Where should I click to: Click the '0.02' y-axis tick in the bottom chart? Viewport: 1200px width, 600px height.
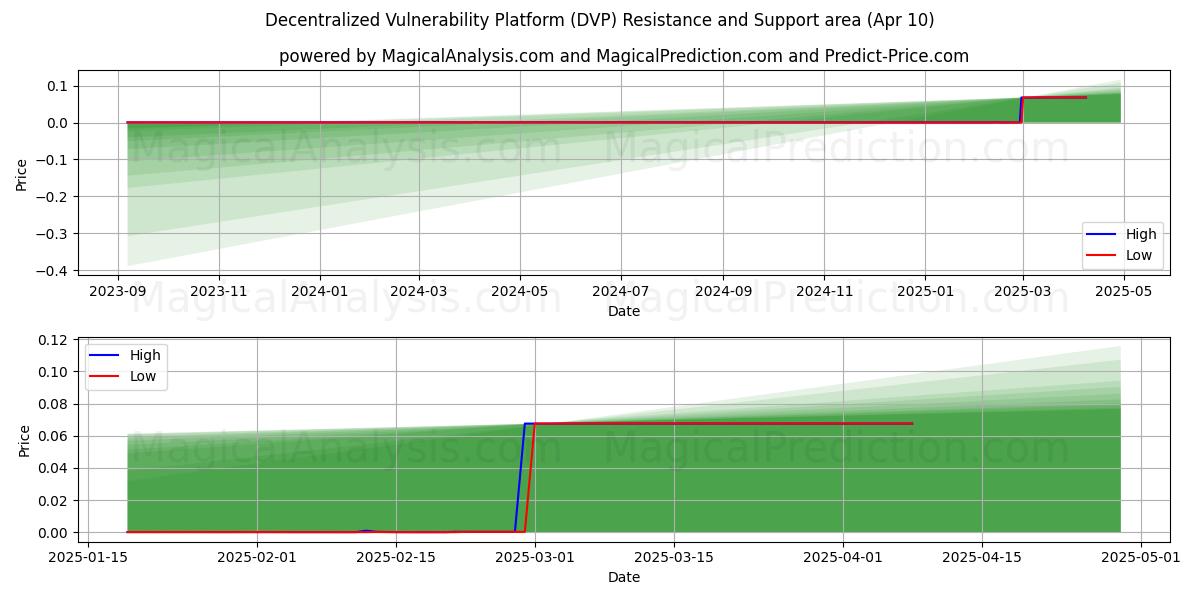[54, 500]
